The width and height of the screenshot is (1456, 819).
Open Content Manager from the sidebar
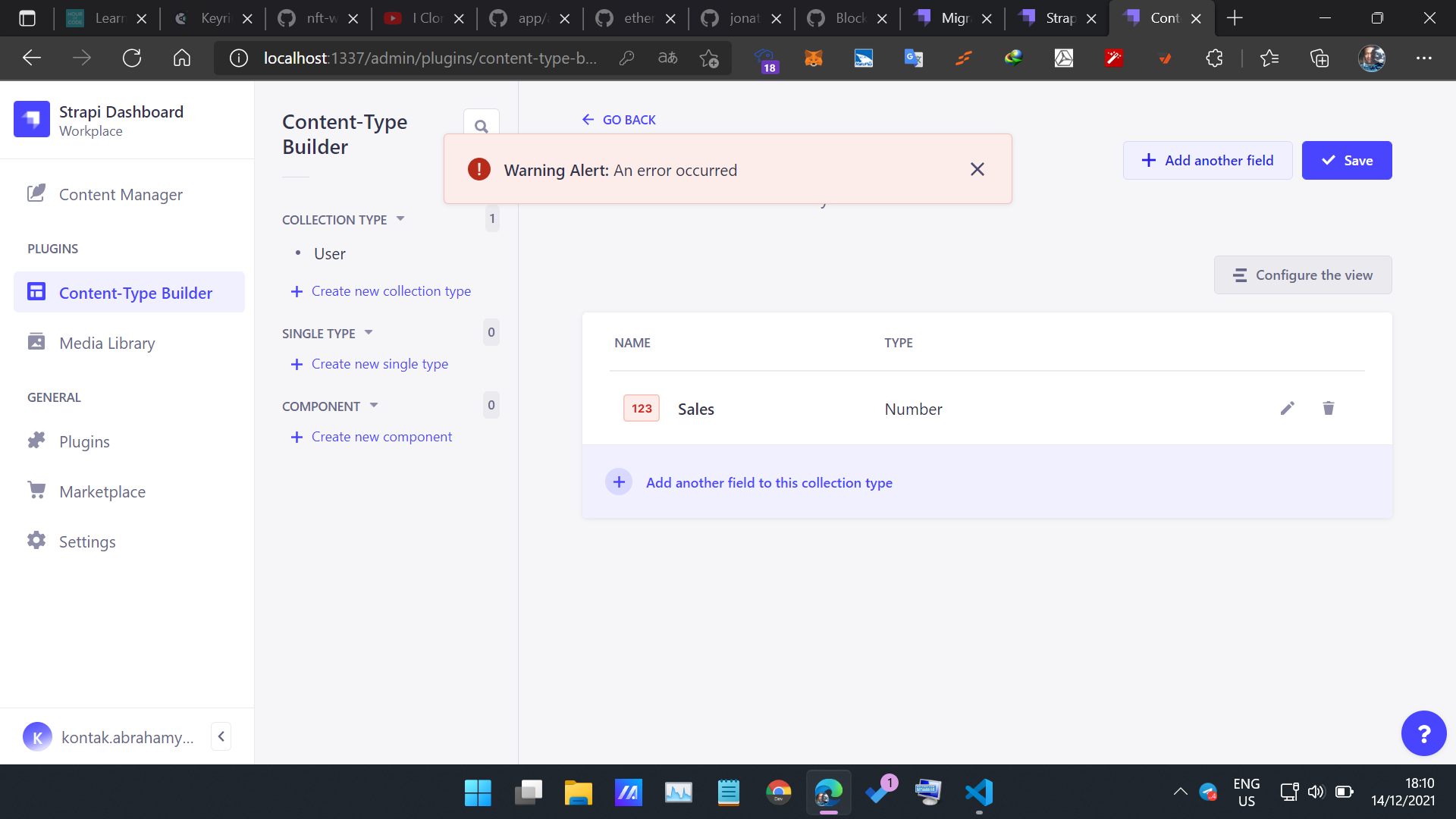(x=120, y=194)
